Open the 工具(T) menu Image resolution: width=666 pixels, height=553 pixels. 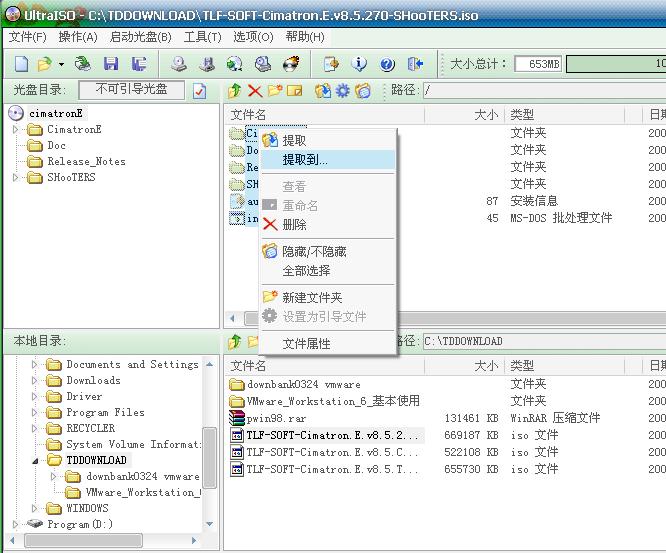(203, 37)
